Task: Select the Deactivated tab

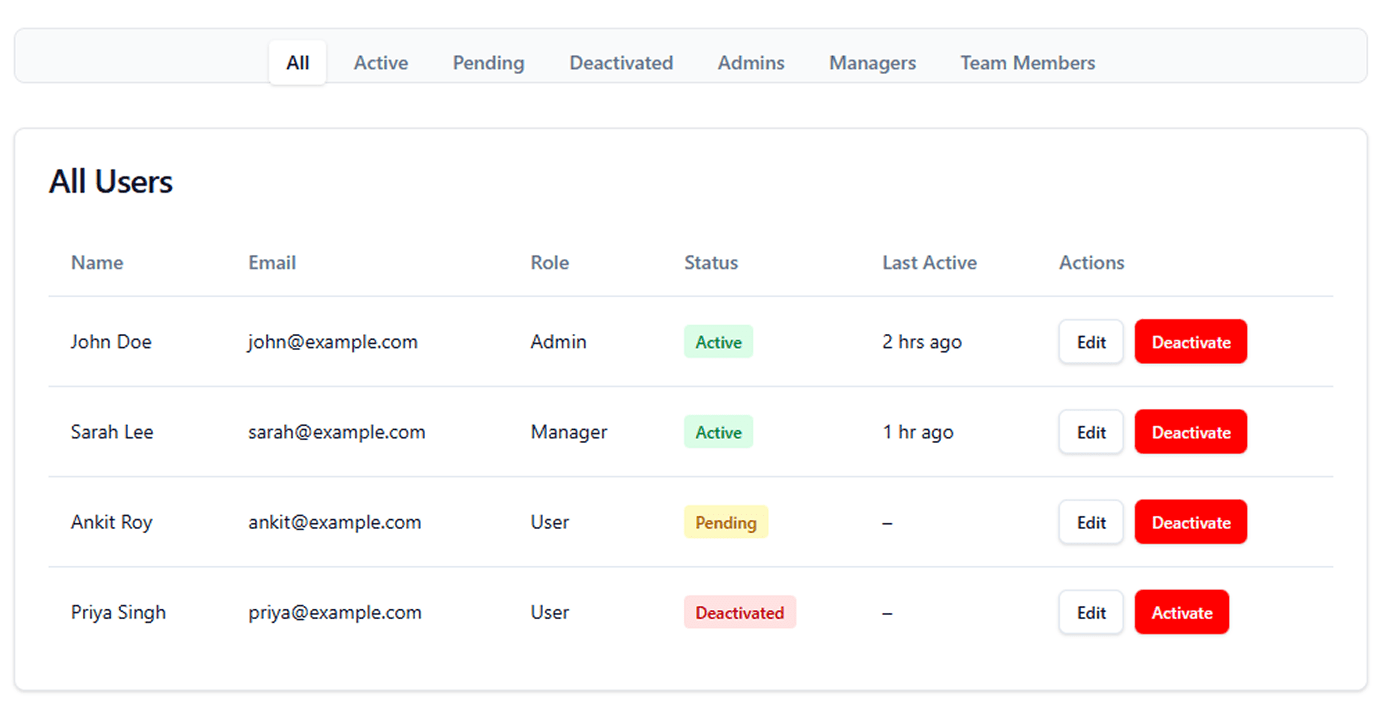Action: click(x=621, y=63)
